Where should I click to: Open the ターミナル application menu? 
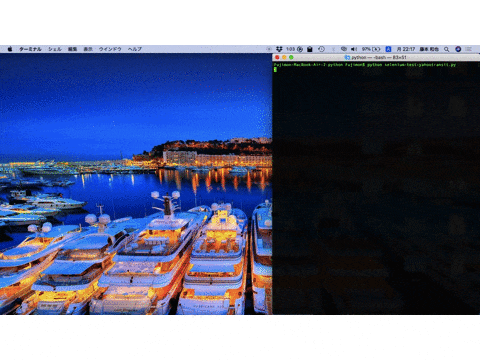click(x=30, y=49)
